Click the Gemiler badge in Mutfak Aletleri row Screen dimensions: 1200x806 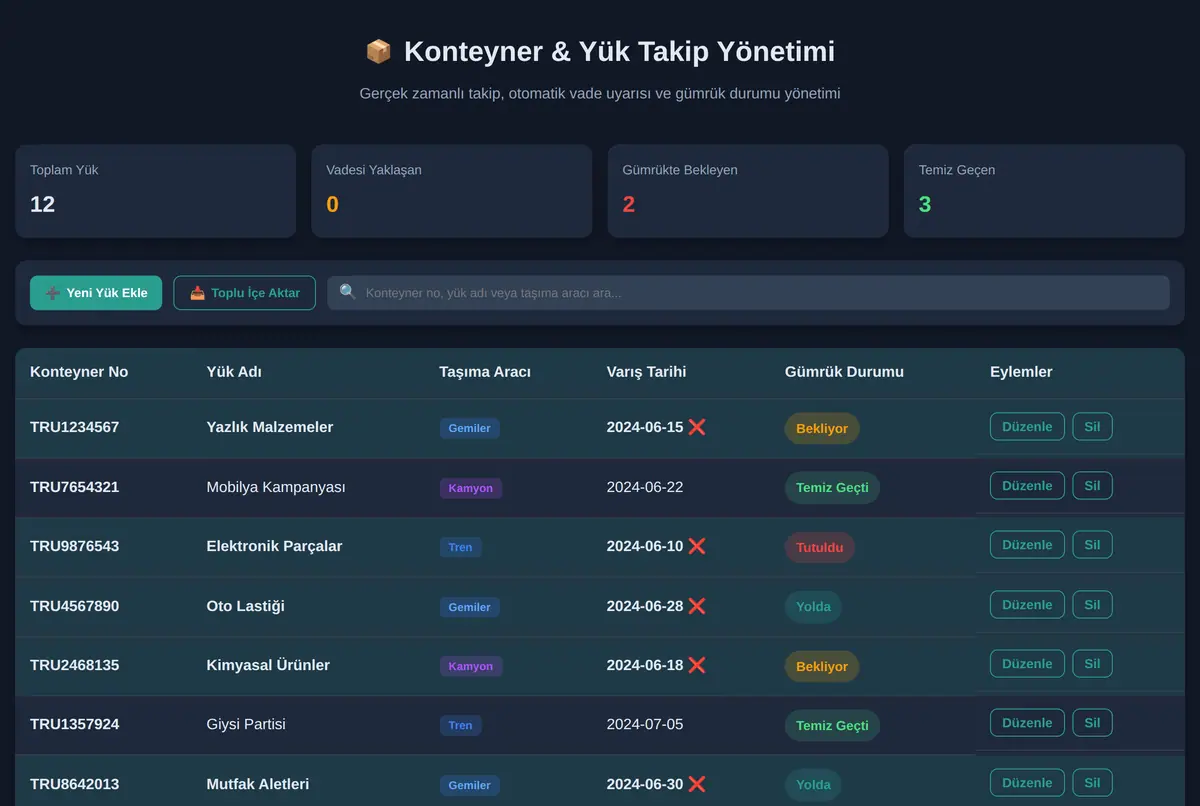coord(469,785)
